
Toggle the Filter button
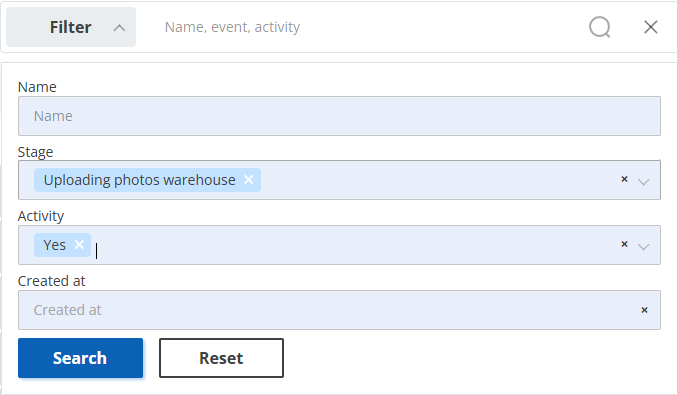[71, 27]
